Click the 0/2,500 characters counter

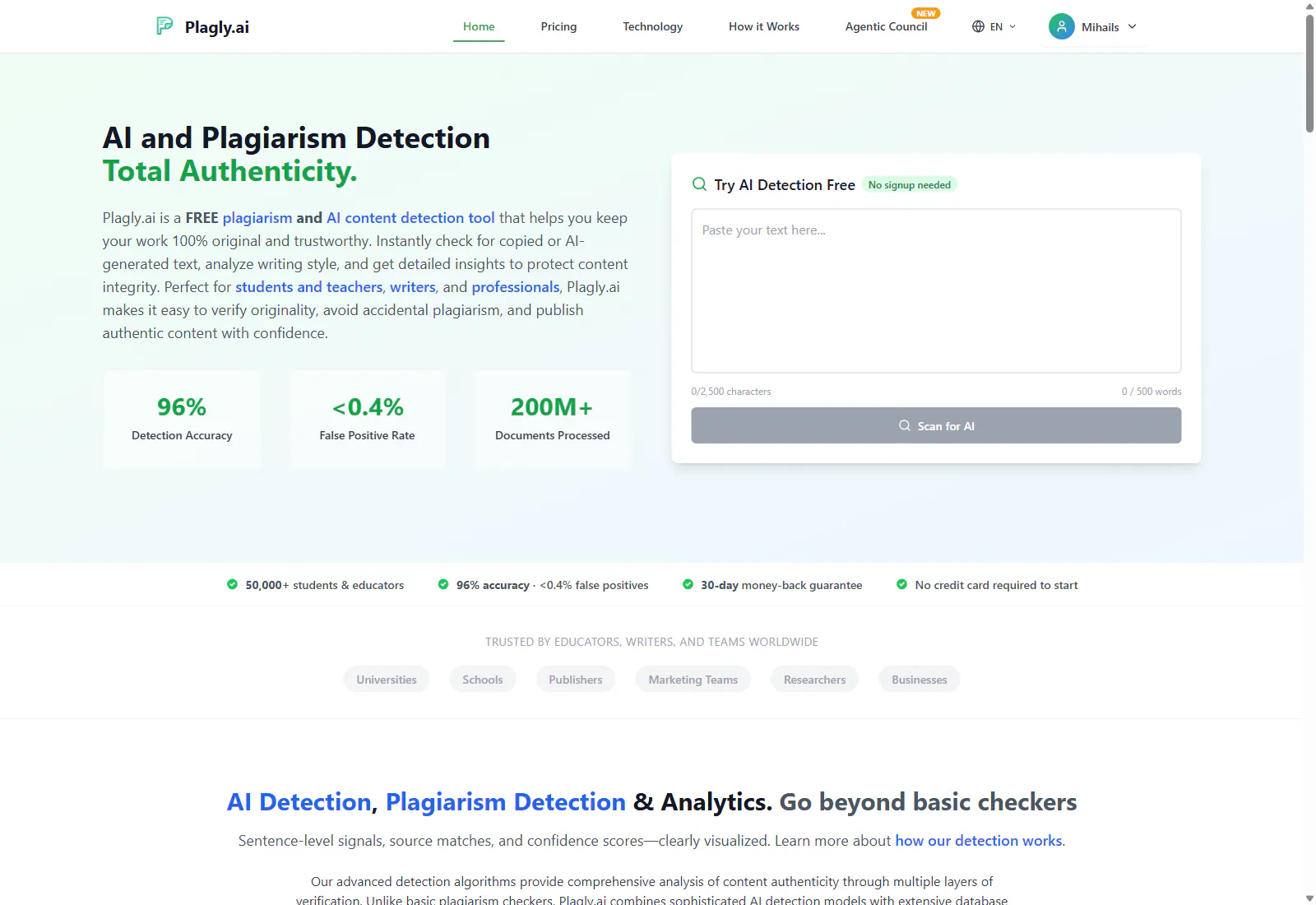click(x=731, y=392)
